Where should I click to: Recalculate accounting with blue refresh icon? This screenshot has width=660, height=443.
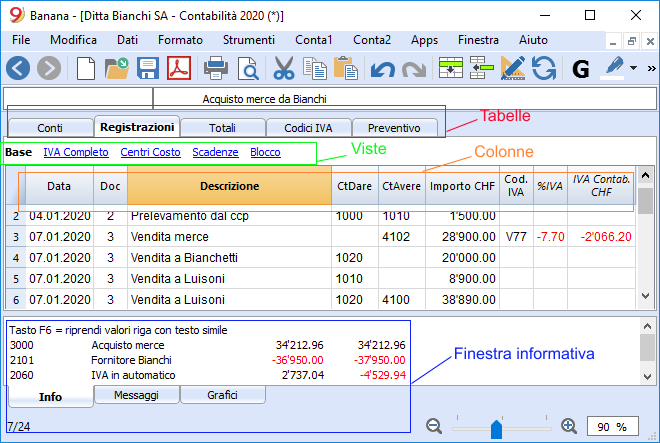544,68
